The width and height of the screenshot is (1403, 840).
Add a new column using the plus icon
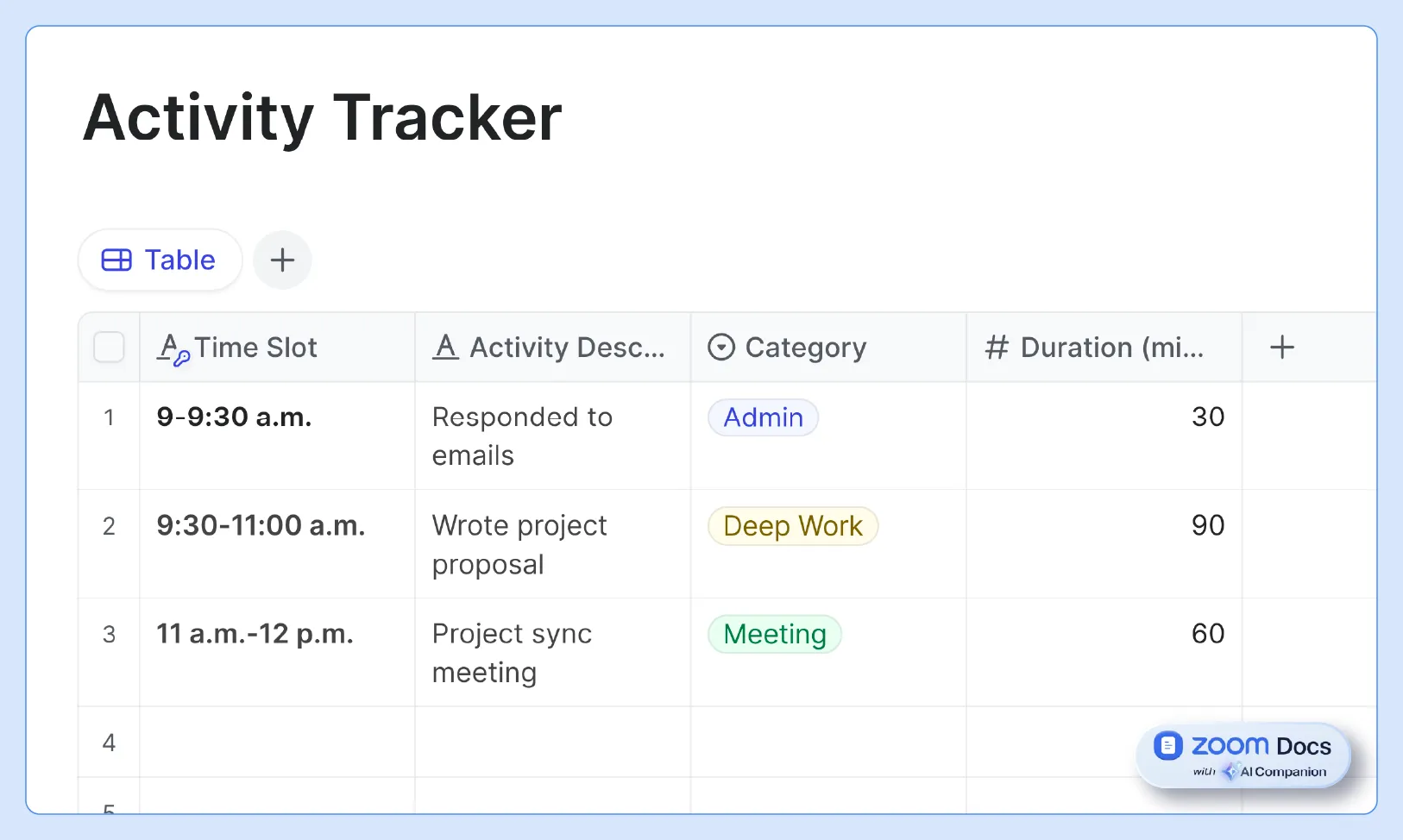[1282, 347]
